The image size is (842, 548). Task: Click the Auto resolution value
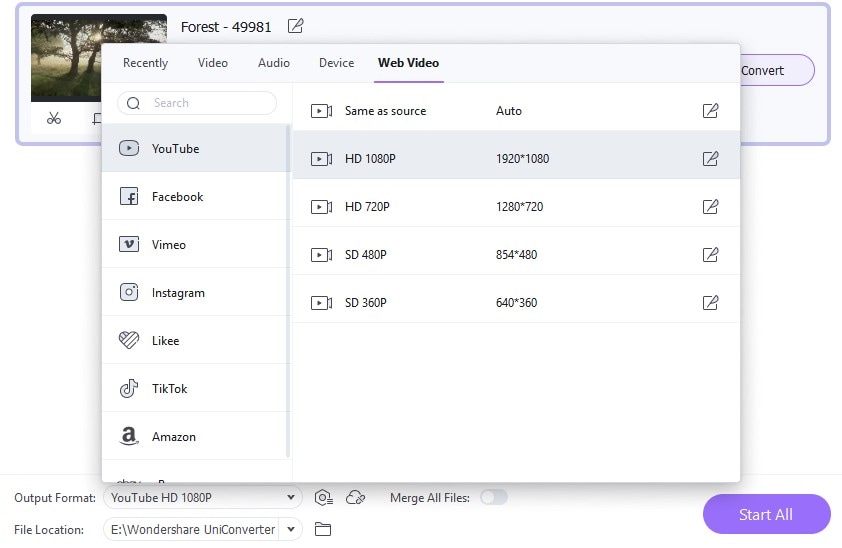[x=509, y=111]
